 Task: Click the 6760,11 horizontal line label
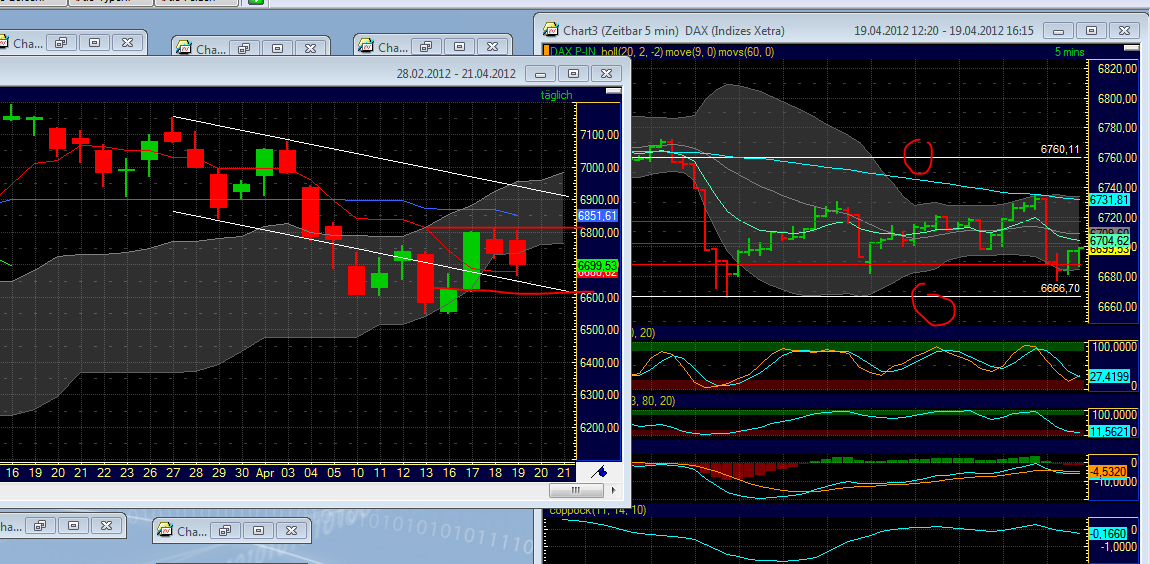[1060, 150]
